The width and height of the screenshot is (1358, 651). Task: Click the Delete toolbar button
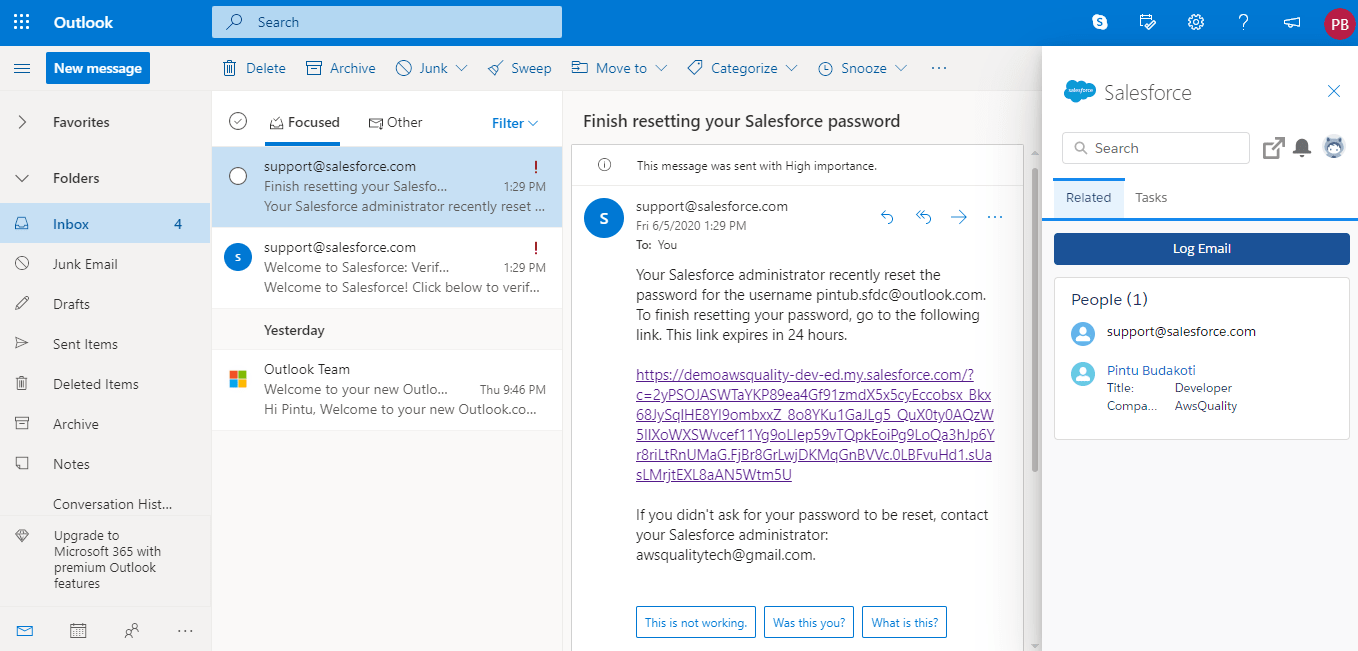[254, 68]
